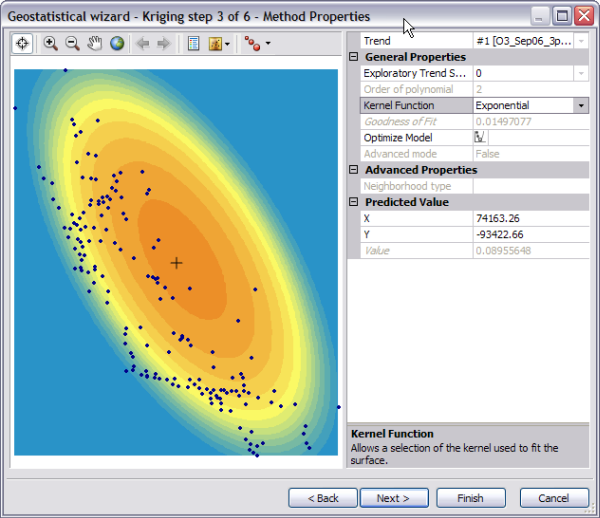Click the Back button
Image resolution: width=600 pixels, height=518 pixels.
tap(323, 498)
